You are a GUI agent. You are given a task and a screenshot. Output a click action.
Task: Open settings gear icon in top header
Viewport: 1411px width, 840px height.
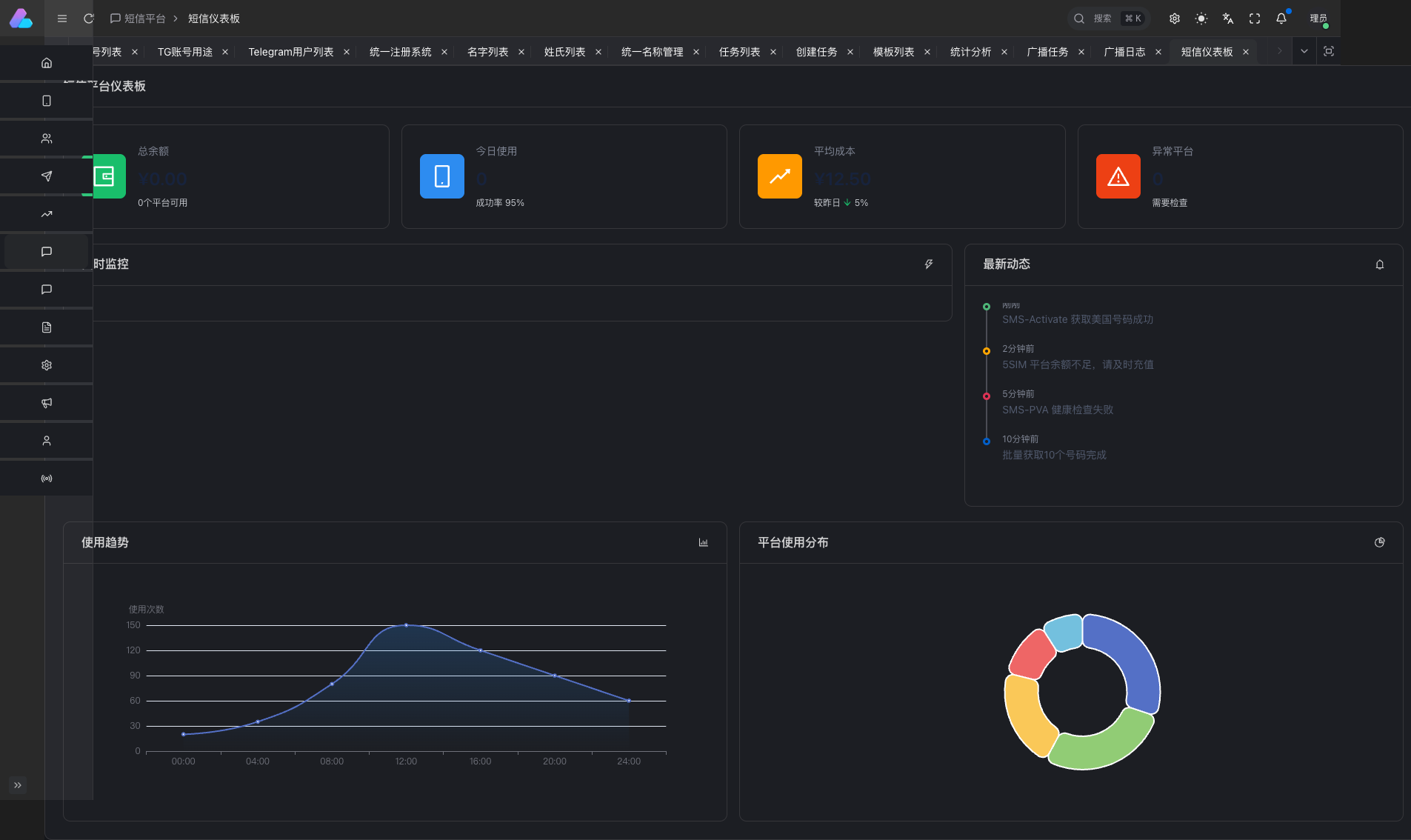[1175, 19]
